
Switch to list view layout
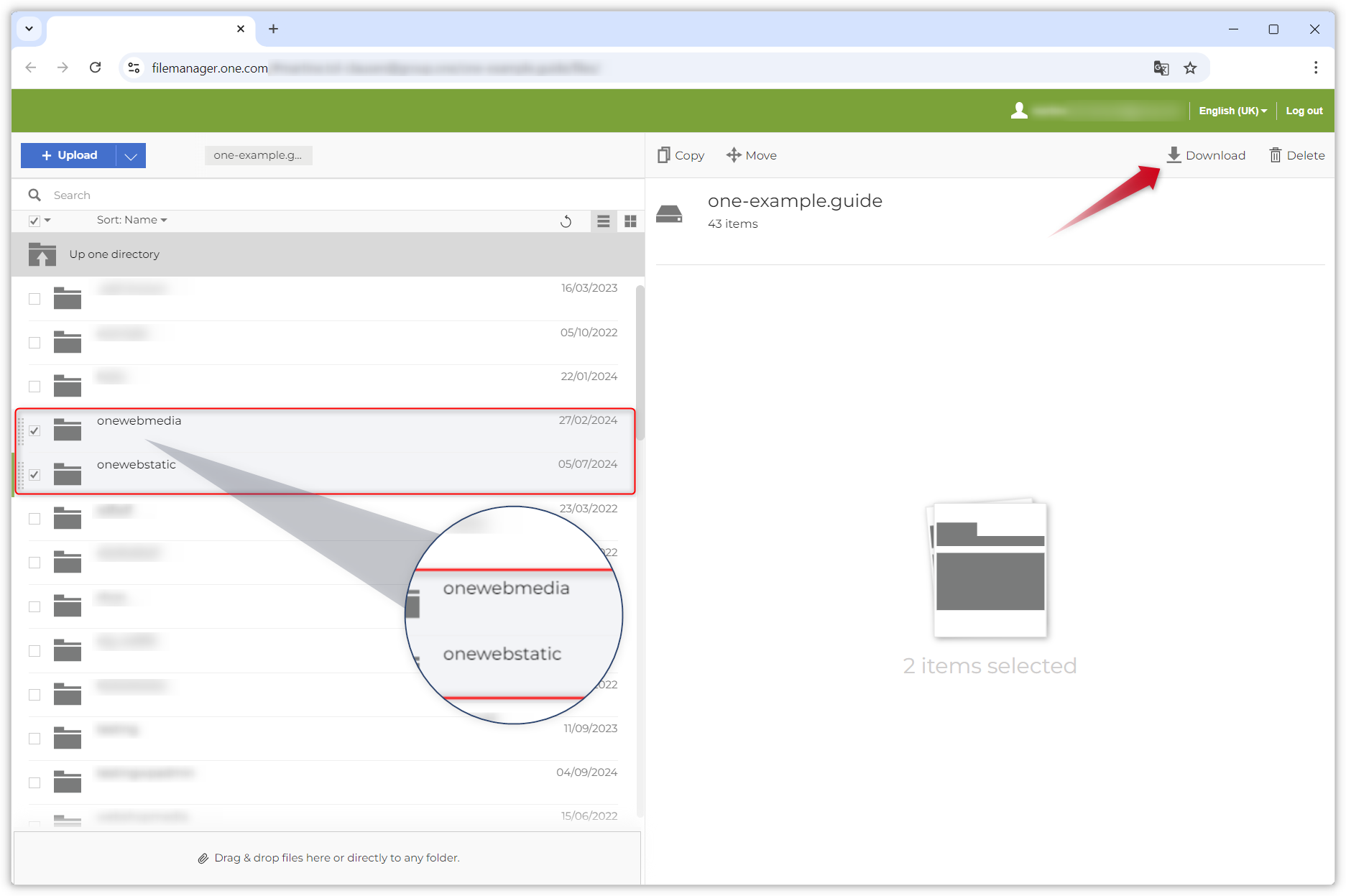(604, 221)
